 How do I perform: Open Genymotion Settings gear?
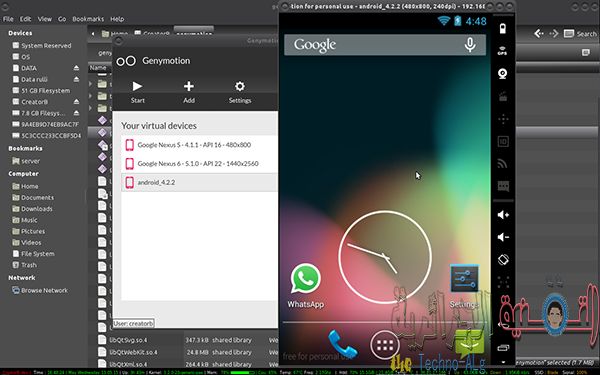click(x=240, y=92)
